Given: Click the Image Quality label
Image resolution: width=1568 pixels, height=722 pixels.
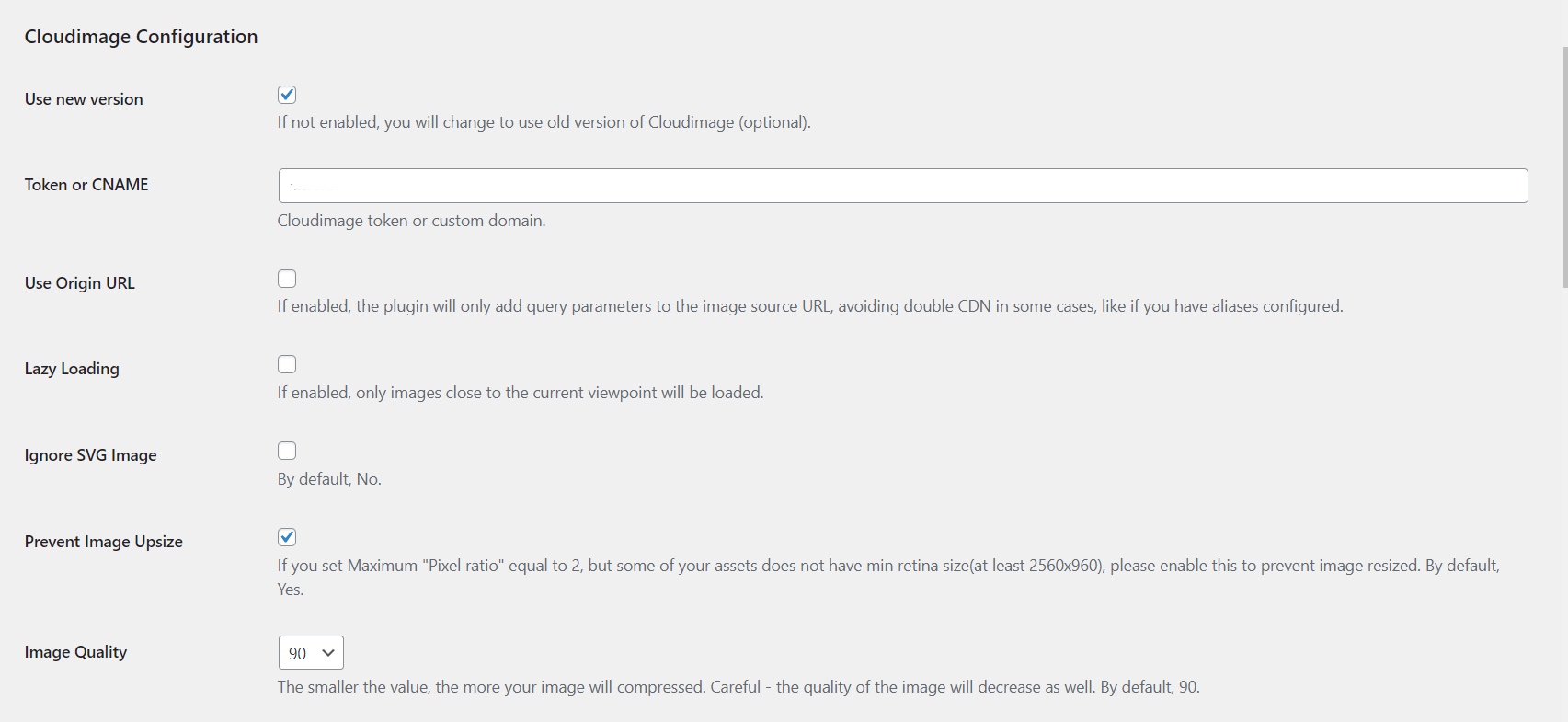Looking at the screenshot, I should [x=75, y=652].
